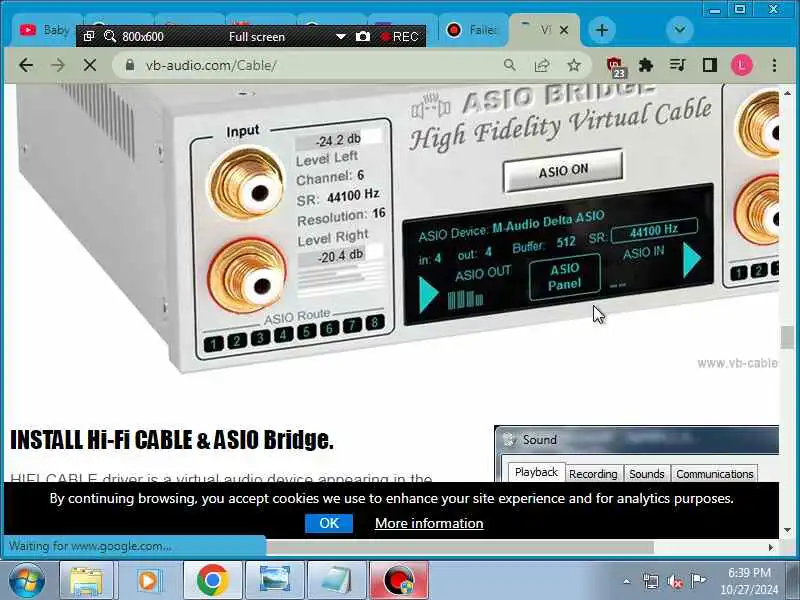This screenshot has width=800, height=600.
Task: Open the Full screen mode dropdown
Action: pos(341,37)
